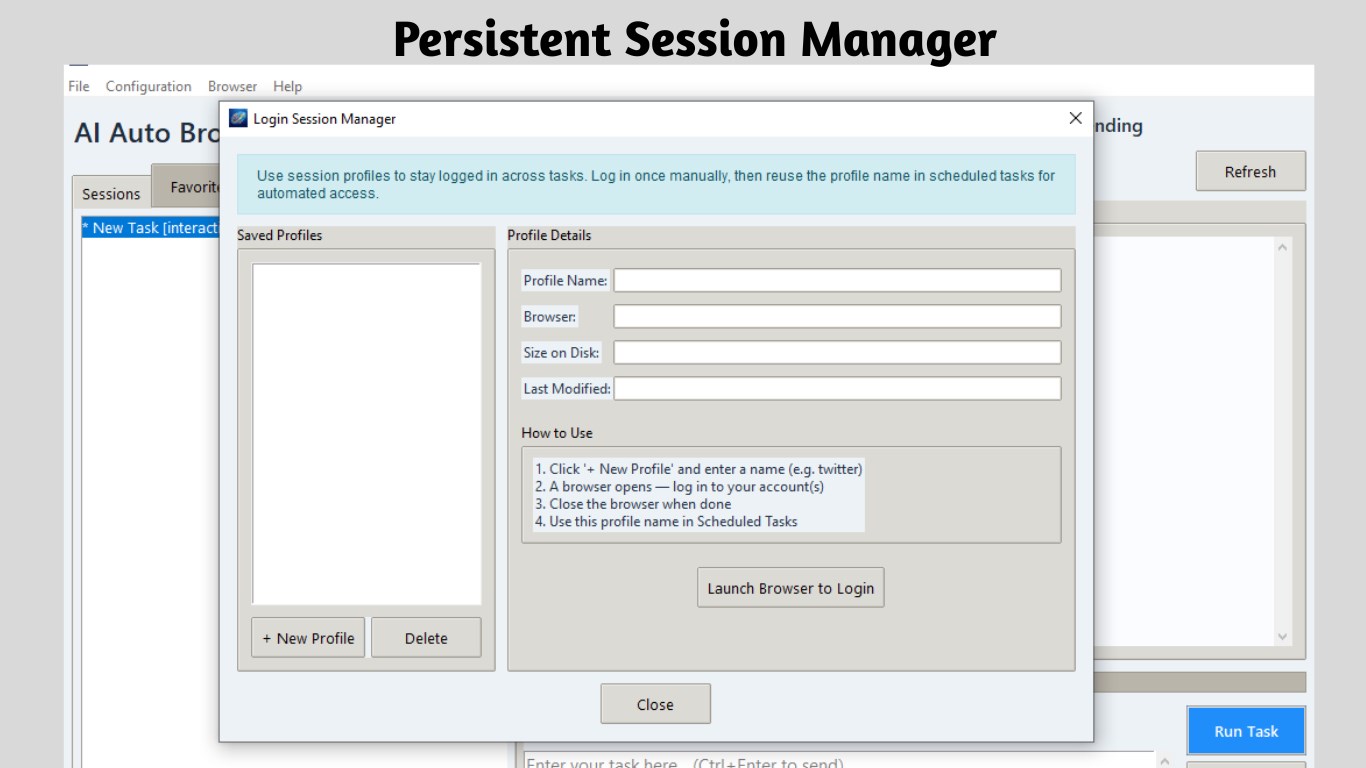Click the Browser text field
This screenshot has width=1366, height=768.
click(x=837, y=316)
